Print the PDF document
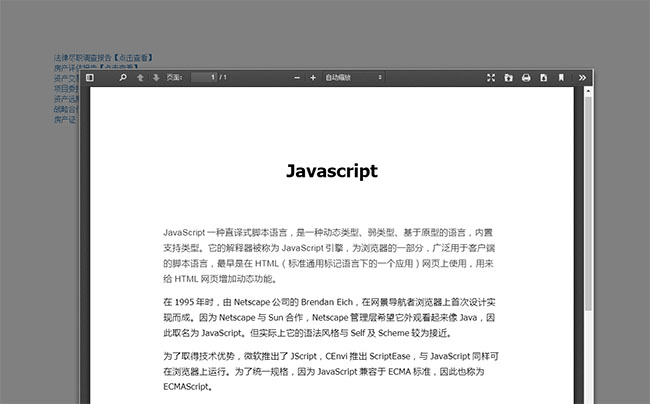Screen dimensions: 650x404 click(525, 77)
